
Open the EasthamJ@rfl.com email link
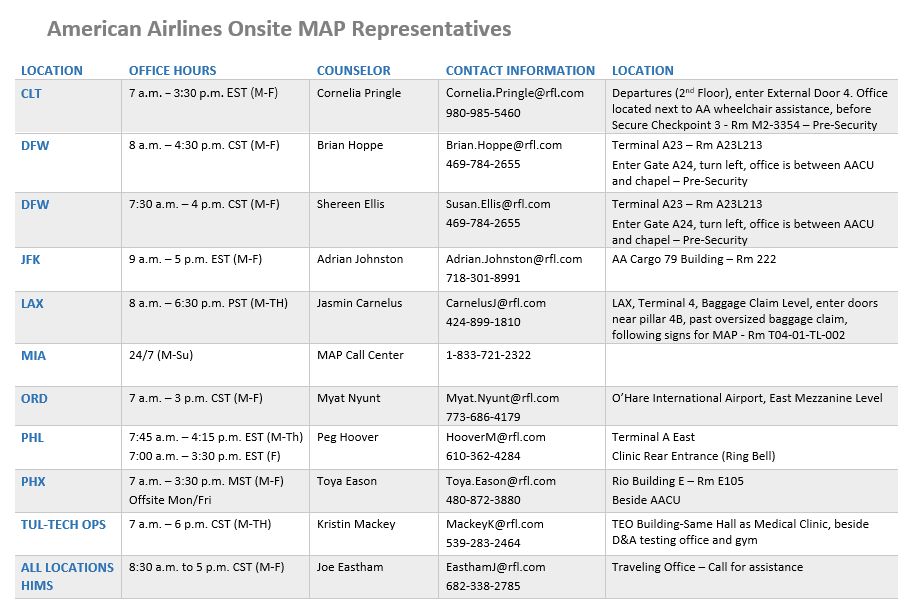[495, 567]
